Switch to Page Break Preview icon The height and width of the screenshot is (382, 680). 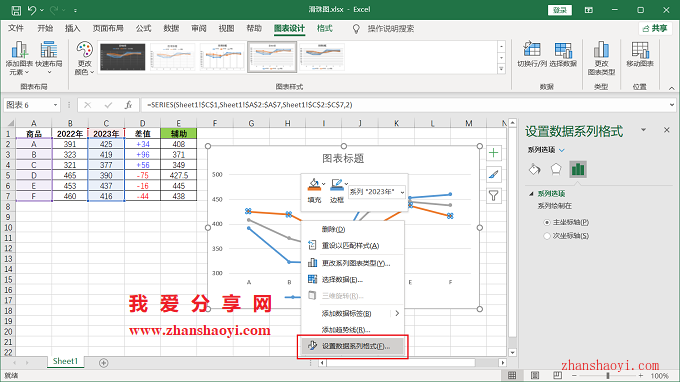click(x=557, y=375)
